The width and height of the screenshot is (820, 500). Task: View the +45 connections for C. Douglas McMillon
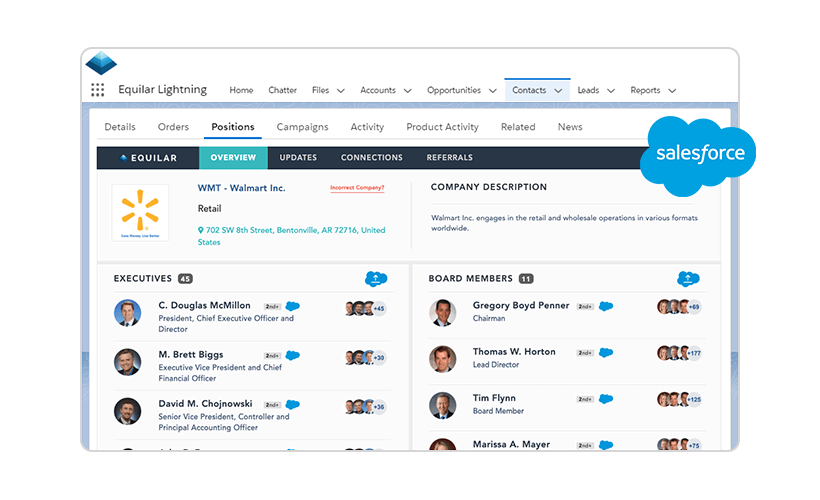379,309
